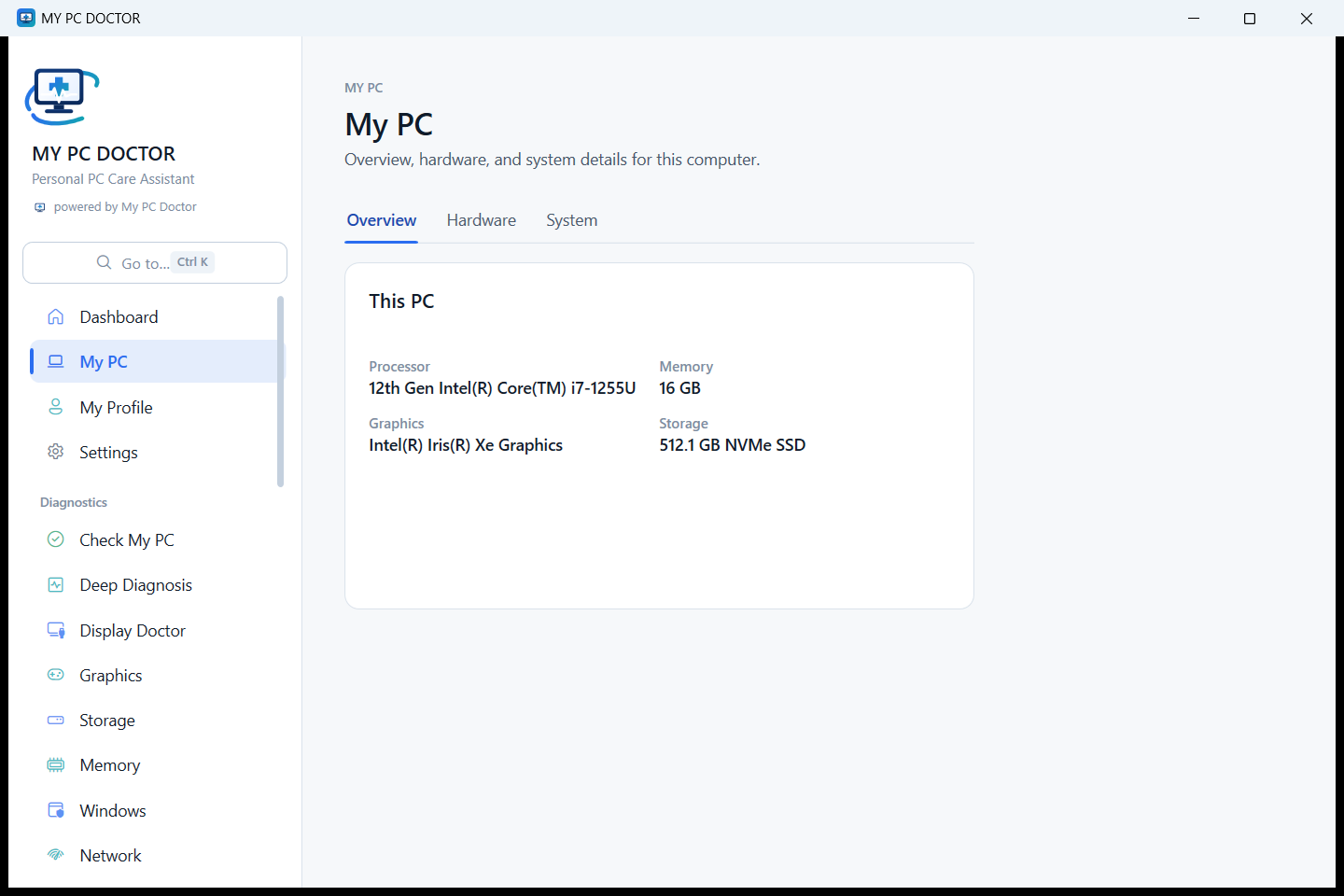1344x896 pixels.
Task: Click the My Profile person icon
Action: pyautogui.click(x=56, y=407)
